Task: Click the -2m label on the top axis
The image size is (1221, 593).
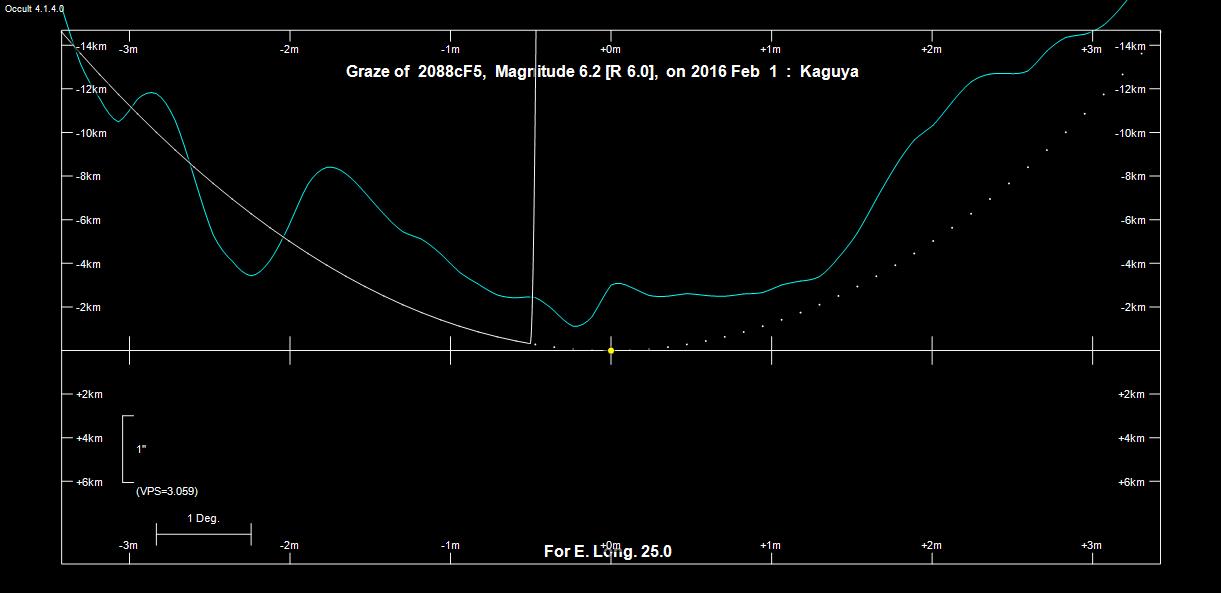Action: 289,49
